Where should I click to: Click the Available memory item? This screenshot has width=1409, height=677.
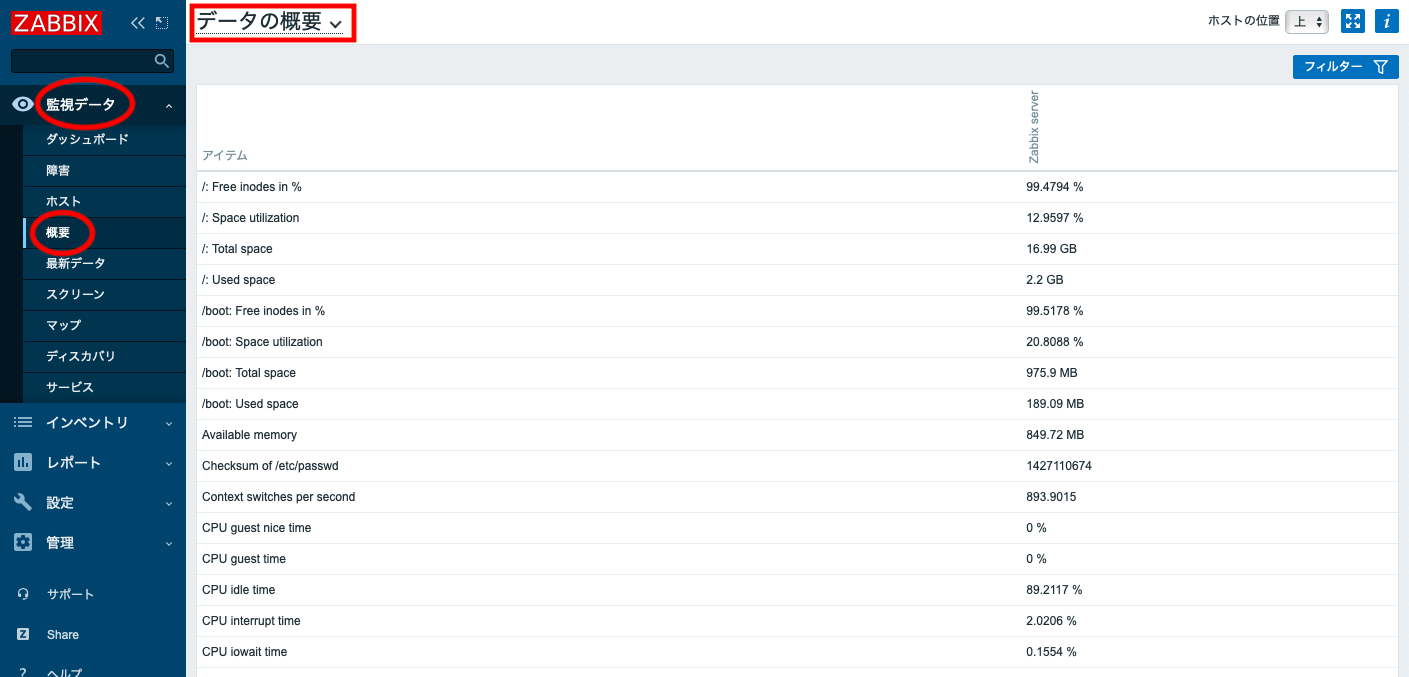pyautogui.click(x=249, y=435)
